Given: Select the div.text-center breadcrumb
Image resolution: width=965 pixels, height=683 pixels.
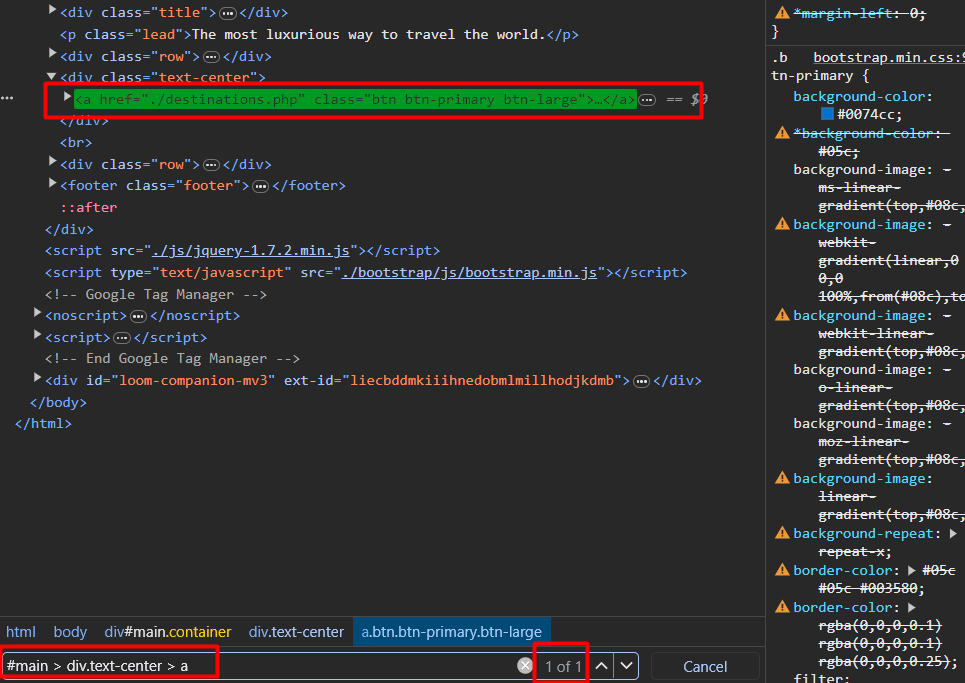Looking at the screenshot, I should pos(296,632).
